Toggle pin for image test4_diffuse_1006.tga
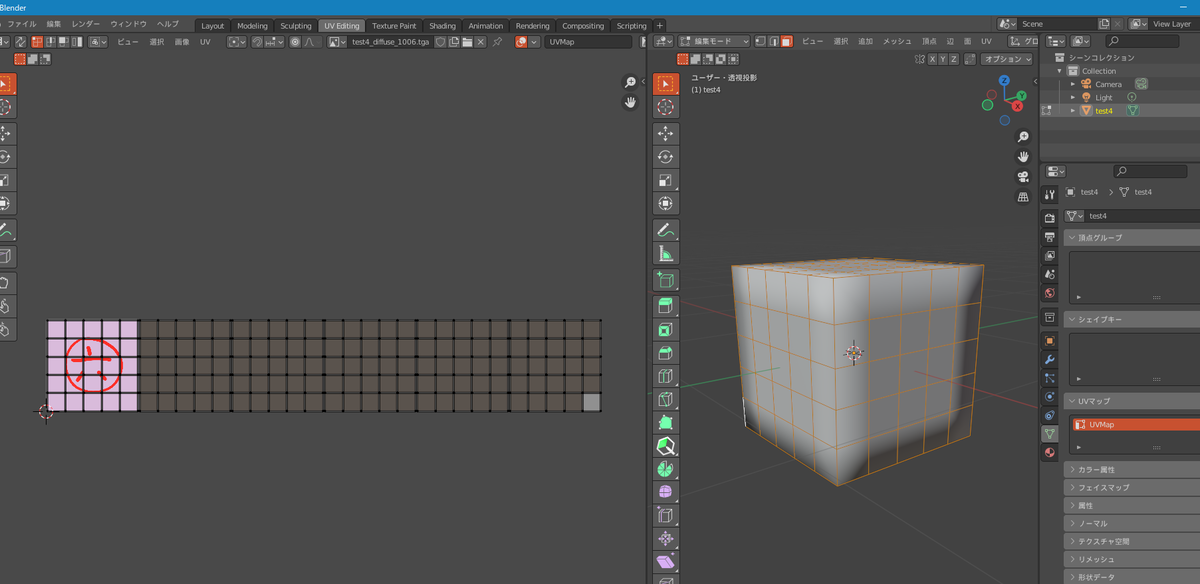Viewport: 1200px width, 584px height. (497, 41)
